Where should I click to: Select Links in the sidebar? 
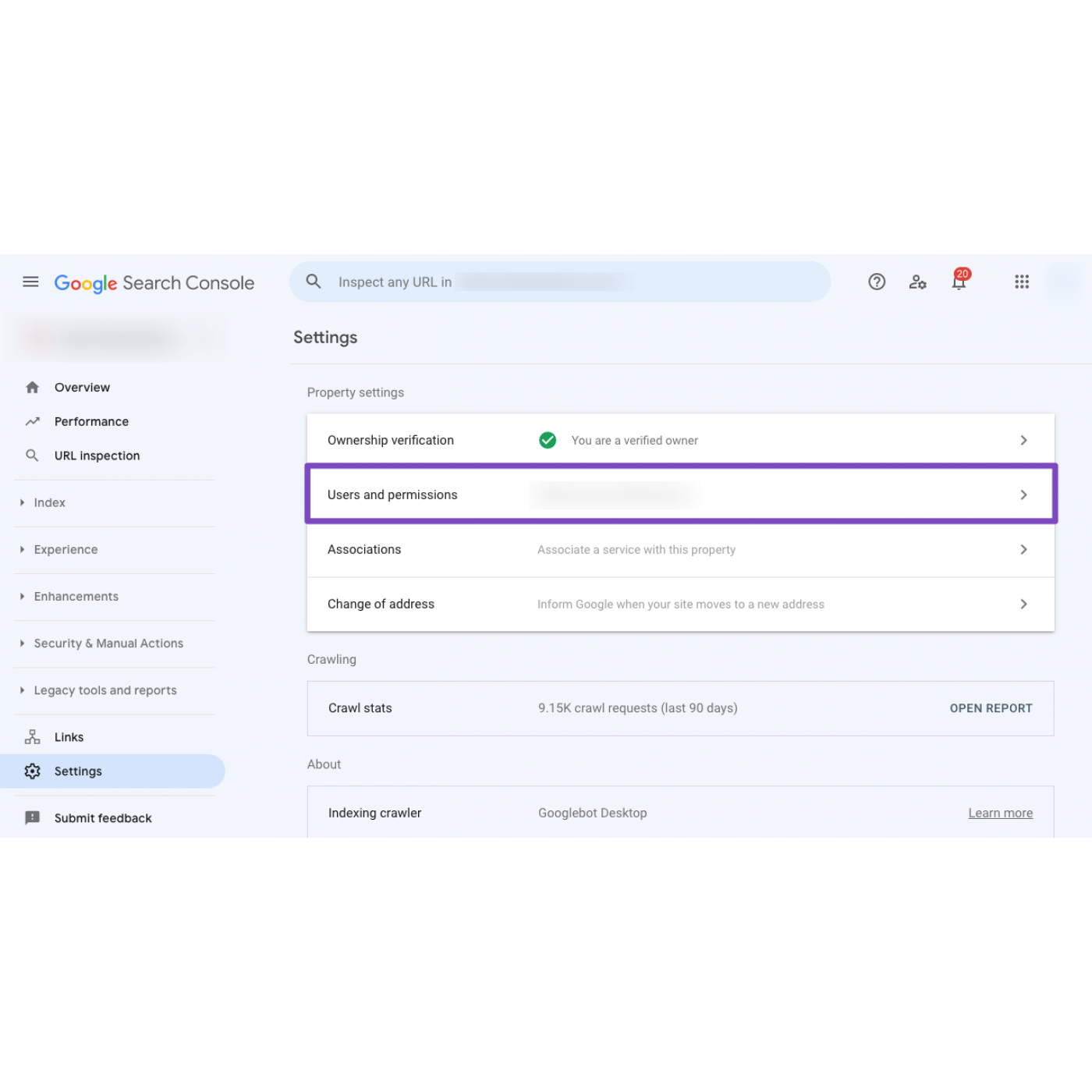tap(69, 737)
